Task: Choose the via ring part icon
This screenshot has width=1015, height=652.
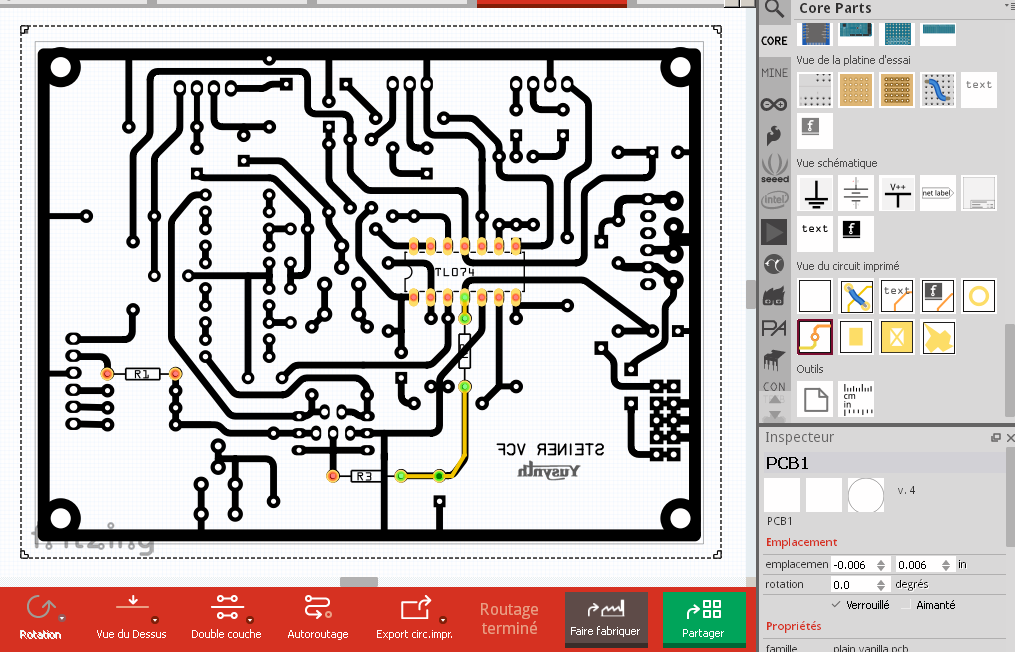Action: pos(979,296)
